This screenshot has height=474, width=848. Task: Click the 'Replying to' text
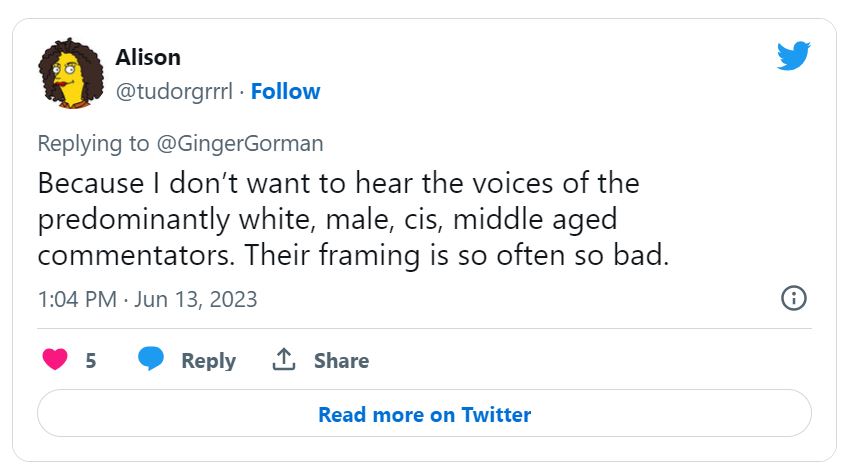click(x=93, y=143)
